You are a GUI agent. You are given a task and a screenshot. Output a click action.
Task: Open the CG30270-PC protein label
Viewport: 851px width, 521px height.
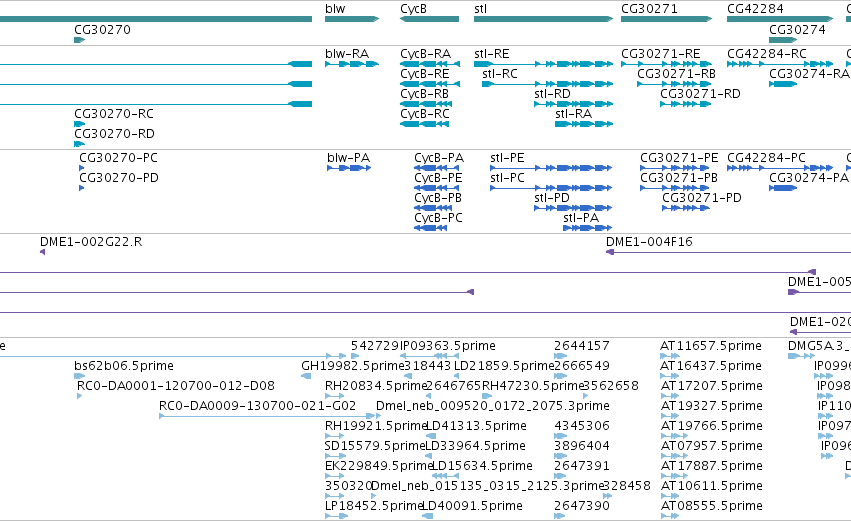[x=118, y=158]
